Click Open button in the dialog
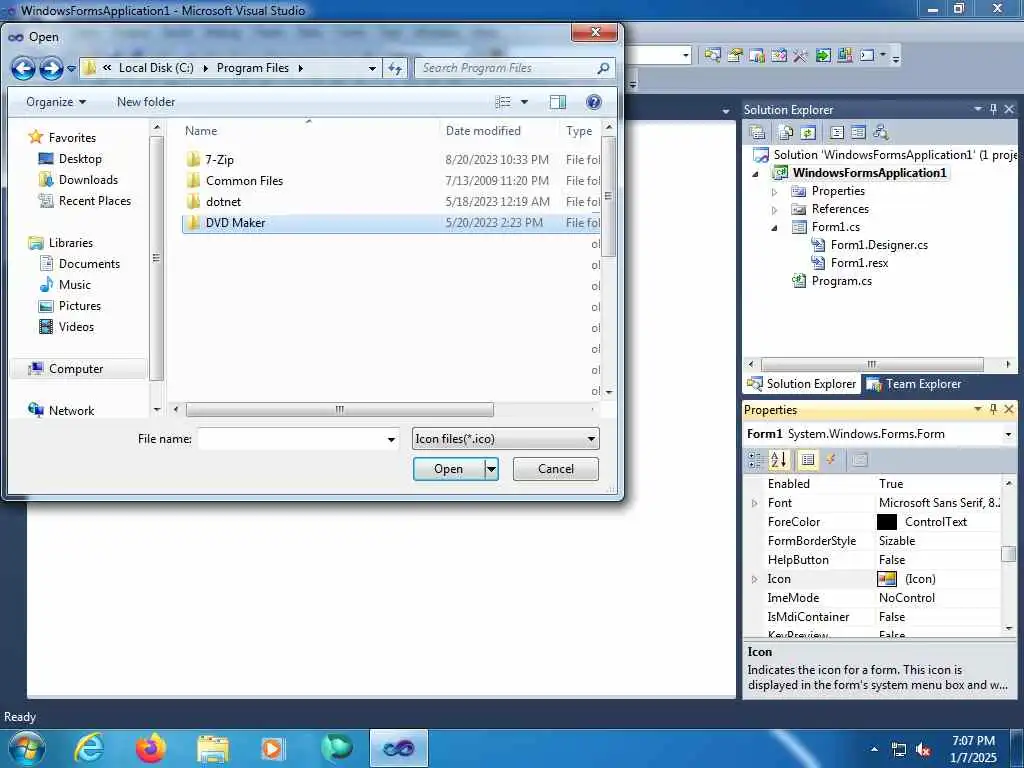 (449, 469)
